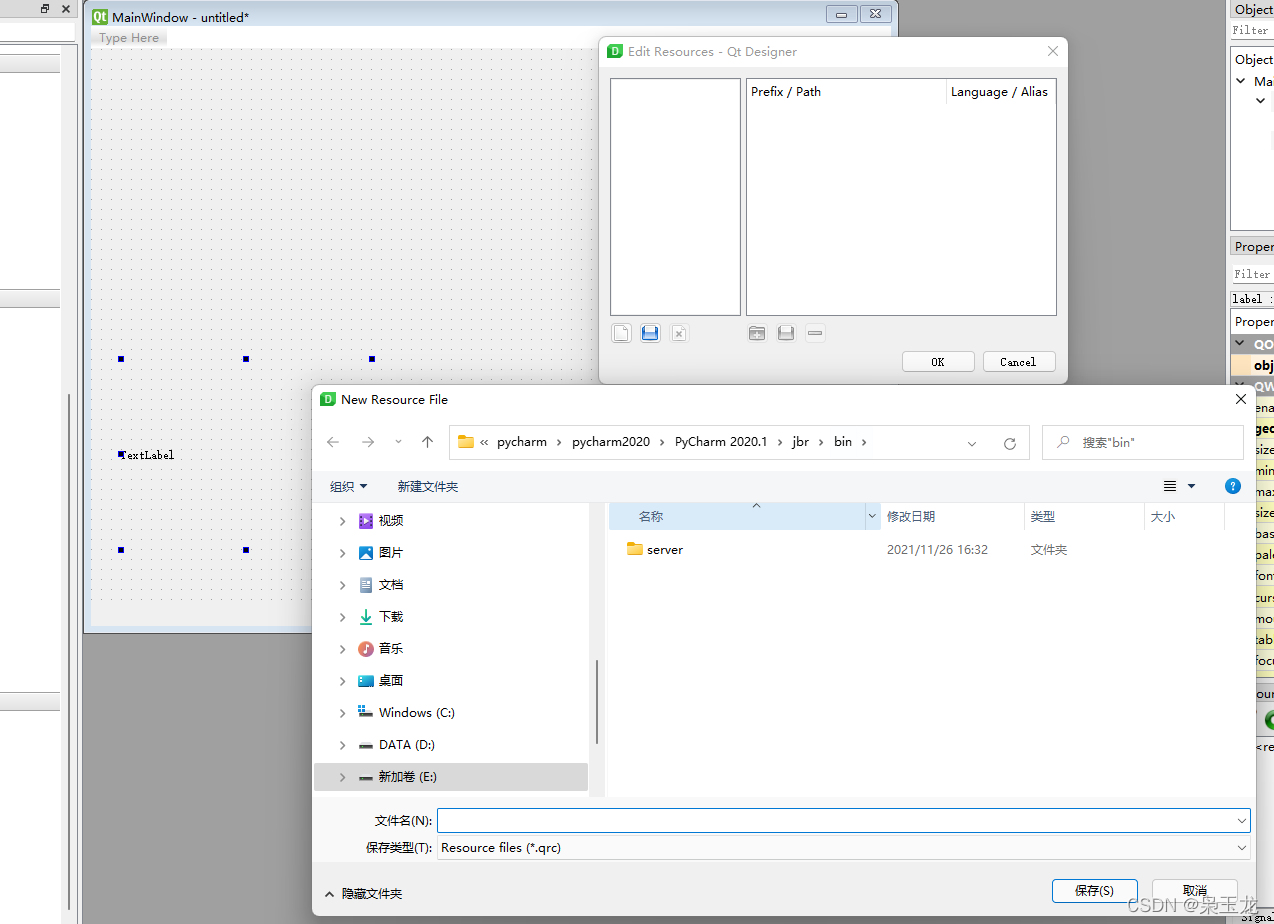Click the view layout icon
The height and width of the screenshot is (924, 1274).
point(1170,486)
